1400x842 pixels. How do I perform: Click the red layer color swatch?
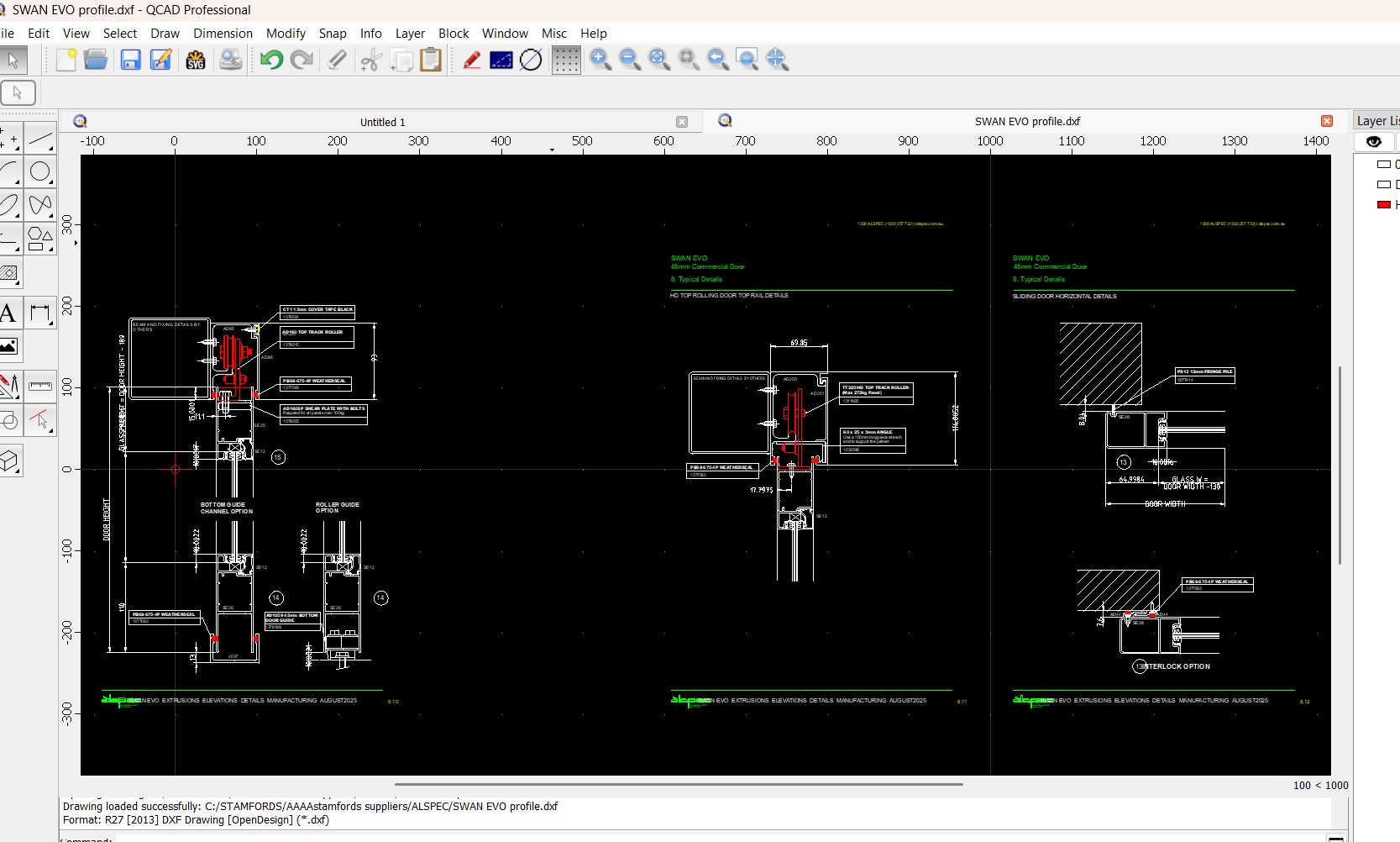pos(1384,205)
